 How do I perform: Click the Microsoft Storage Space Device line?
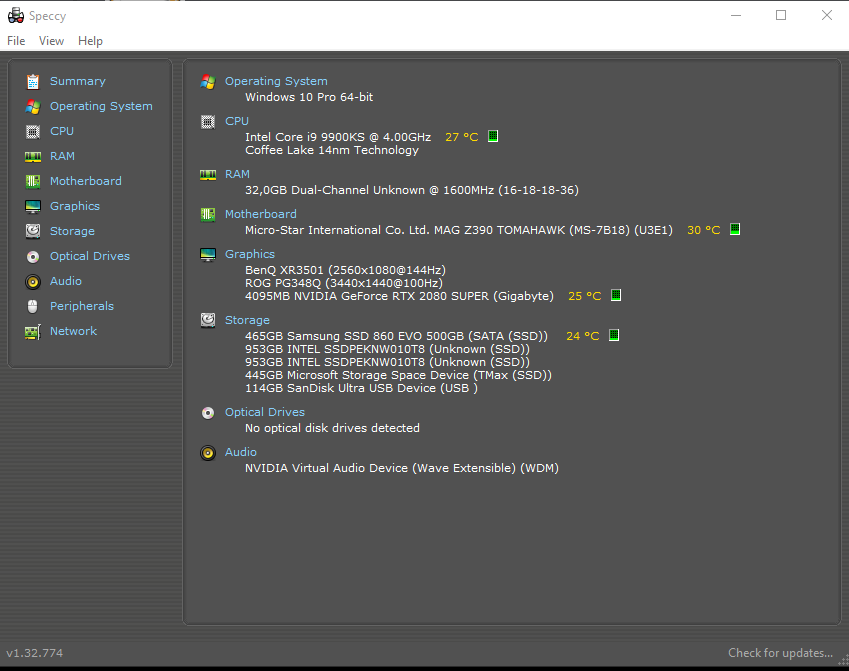click(x=398, y=375)
